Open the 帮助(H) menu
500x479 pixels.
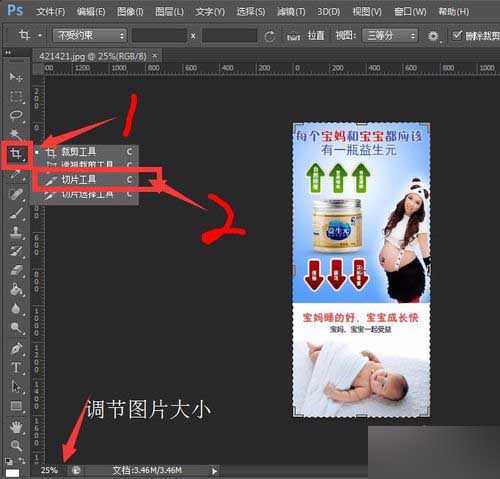point(454,12)
